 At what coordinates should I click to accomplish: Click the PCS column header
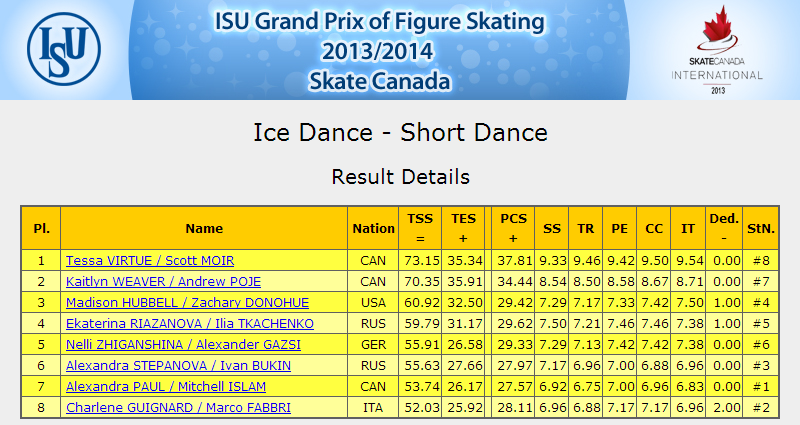tap(513, 228)
